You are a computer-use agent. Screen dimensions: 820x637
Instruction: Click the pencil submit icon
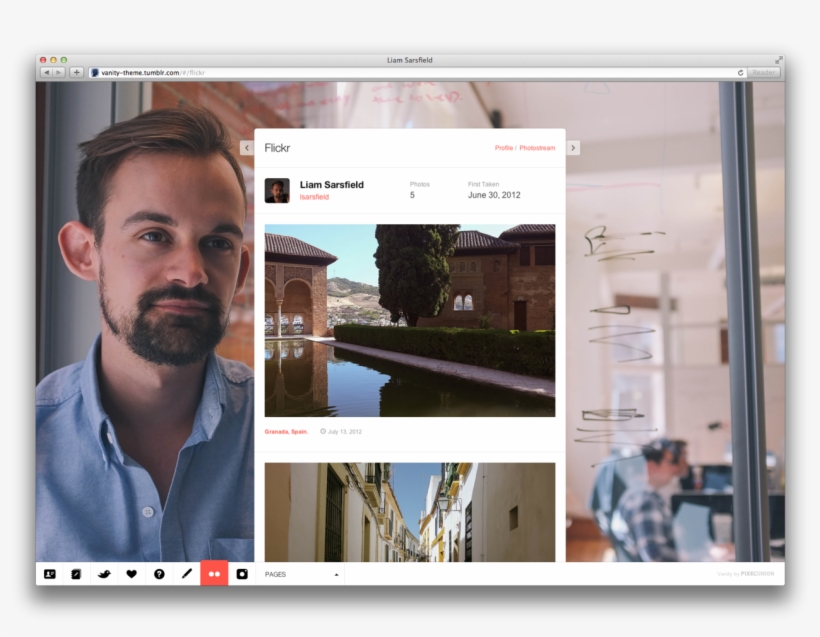point(186,574)
